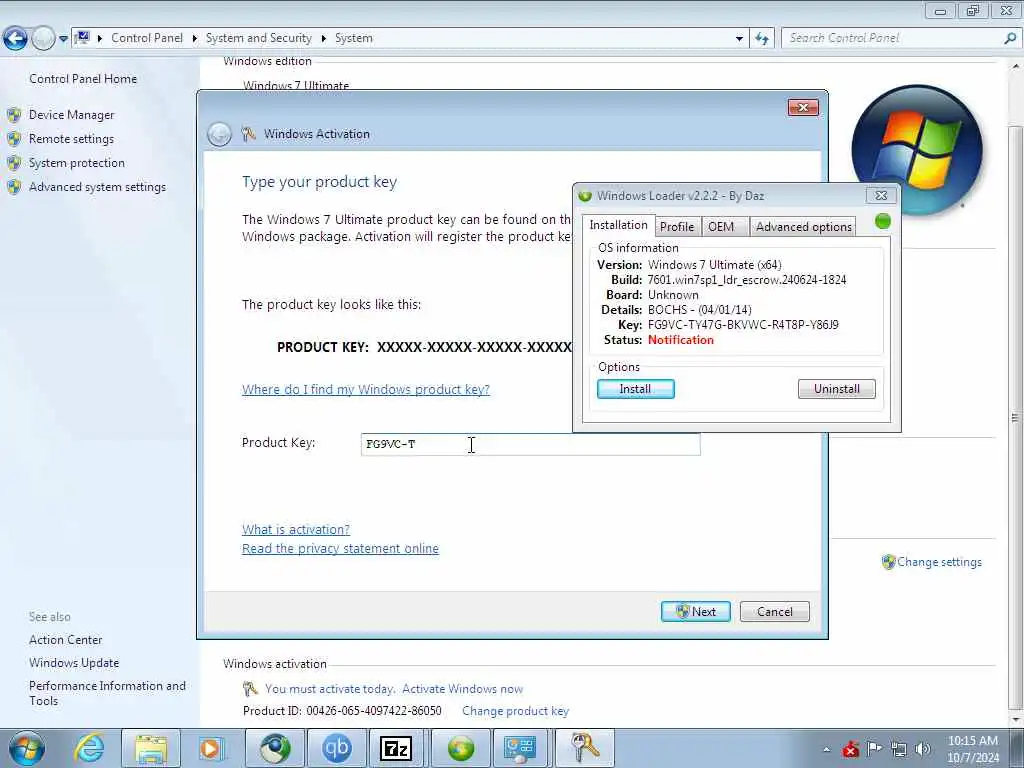Click the red security tray icon
1024x768 pixels.
[x=850, y=749]
